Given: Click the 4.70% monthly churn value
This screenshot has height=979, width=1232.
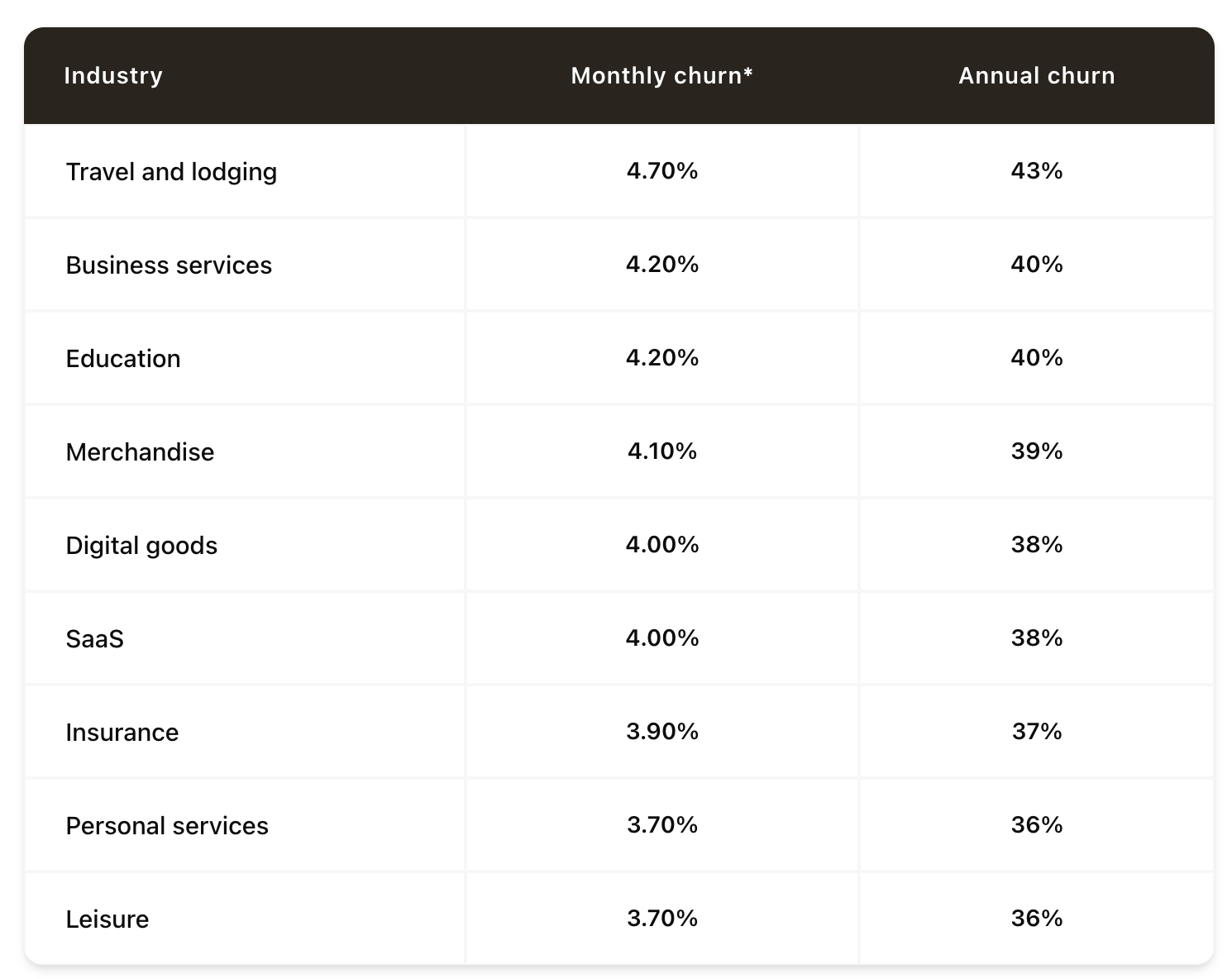Looking at the screenshot, I should (x=662, y=170).
